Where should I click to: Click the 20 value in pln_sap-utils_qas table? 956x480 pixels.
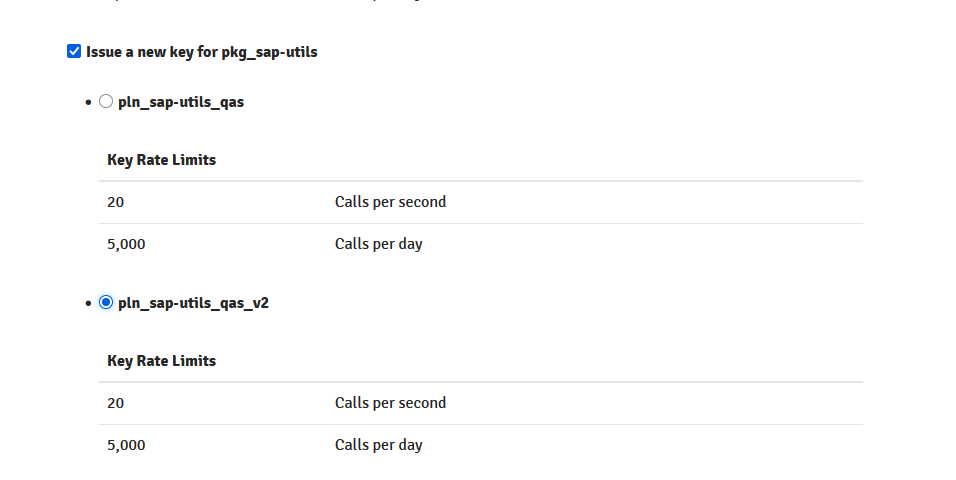tap(116, 202)
